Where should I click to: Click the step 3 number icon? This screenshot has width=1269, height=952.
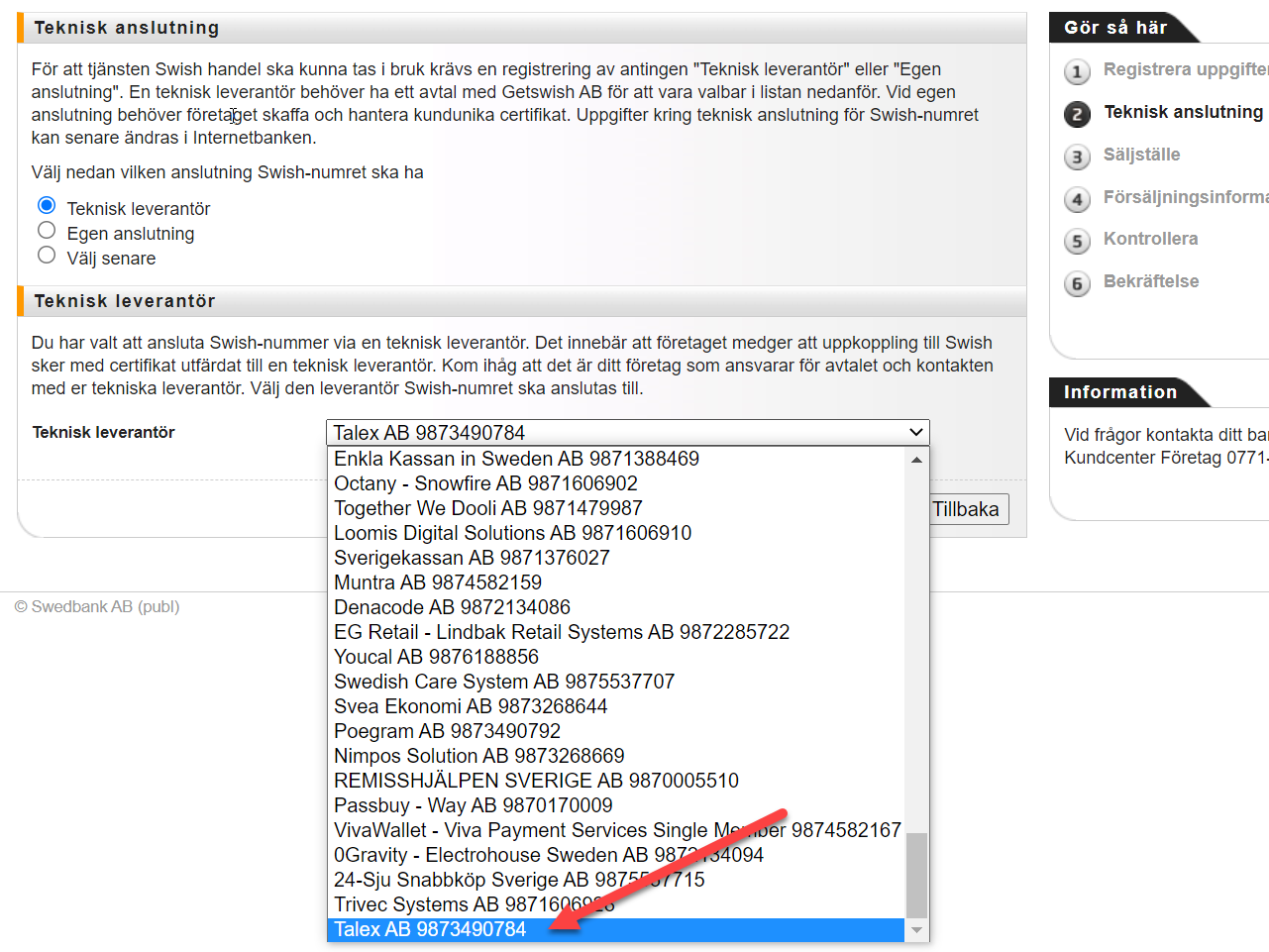click(1078, 157)
